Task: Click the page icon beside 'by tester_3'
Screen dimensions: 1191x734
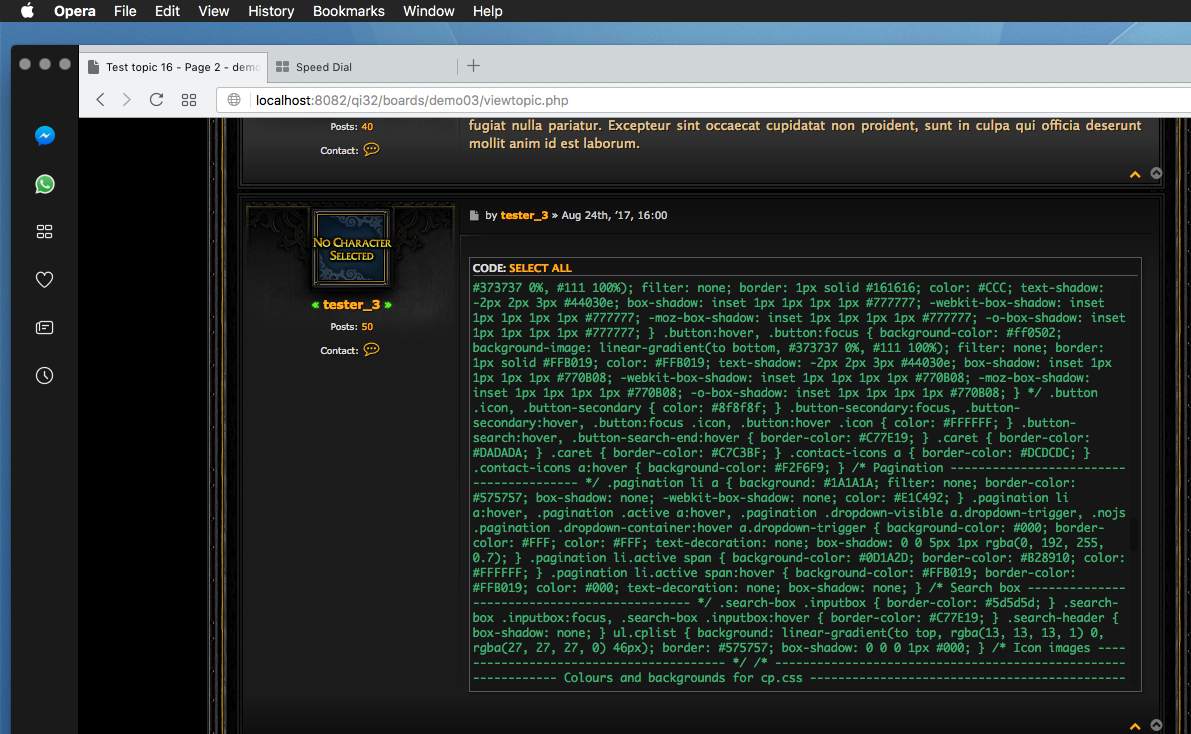Action: pyautogui.click(x=474, y=215)
